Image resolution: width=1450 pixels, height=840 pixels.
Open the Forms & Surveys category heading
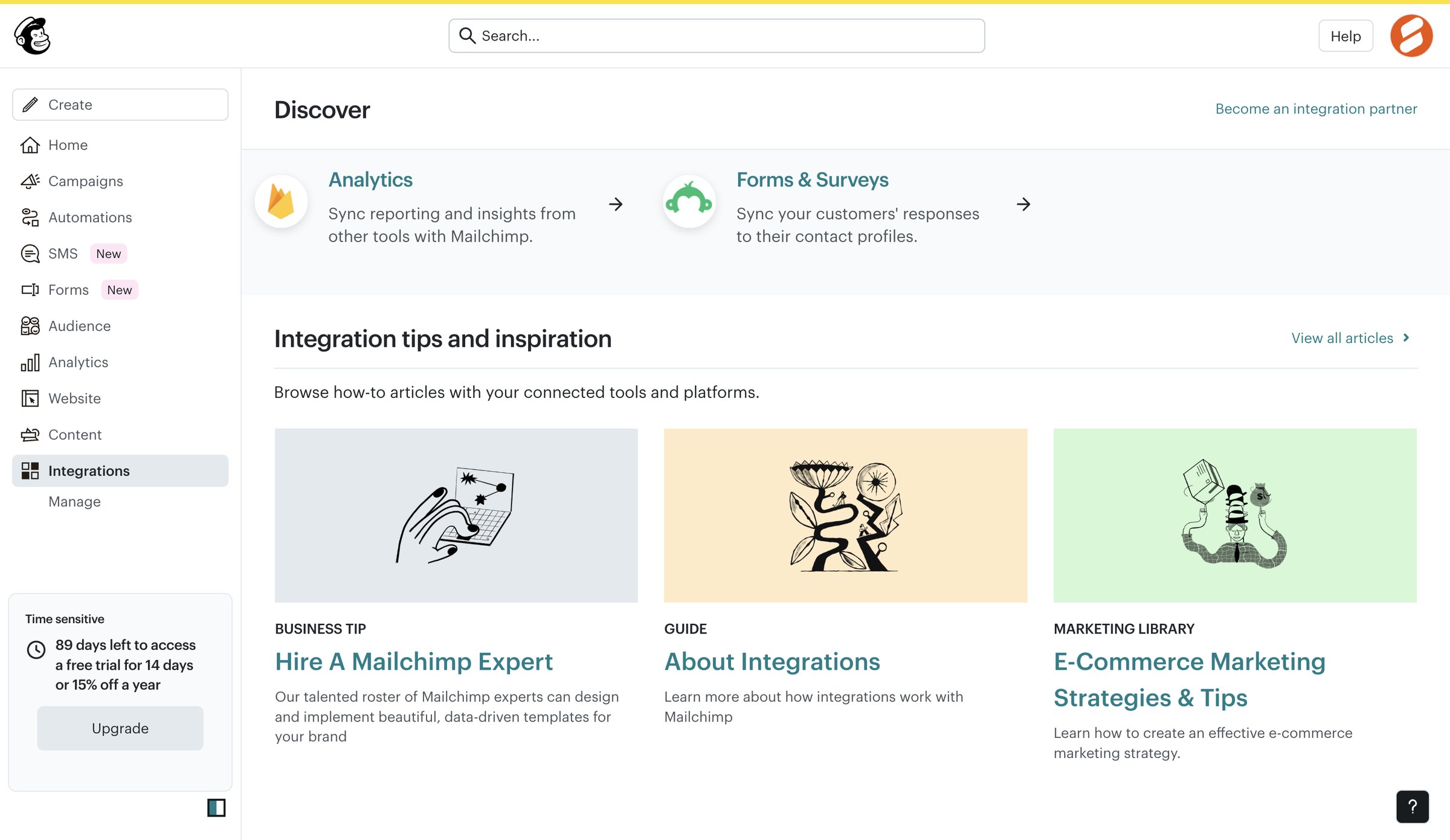coord(812,180)
